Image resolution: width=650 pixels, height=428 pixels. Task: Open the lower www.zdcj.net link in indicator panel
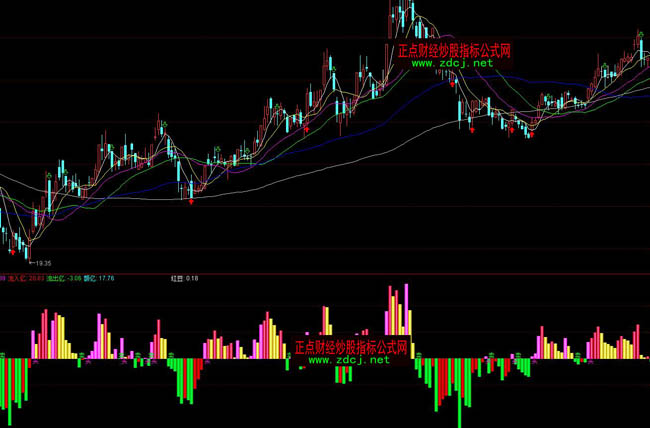[348, 360]
